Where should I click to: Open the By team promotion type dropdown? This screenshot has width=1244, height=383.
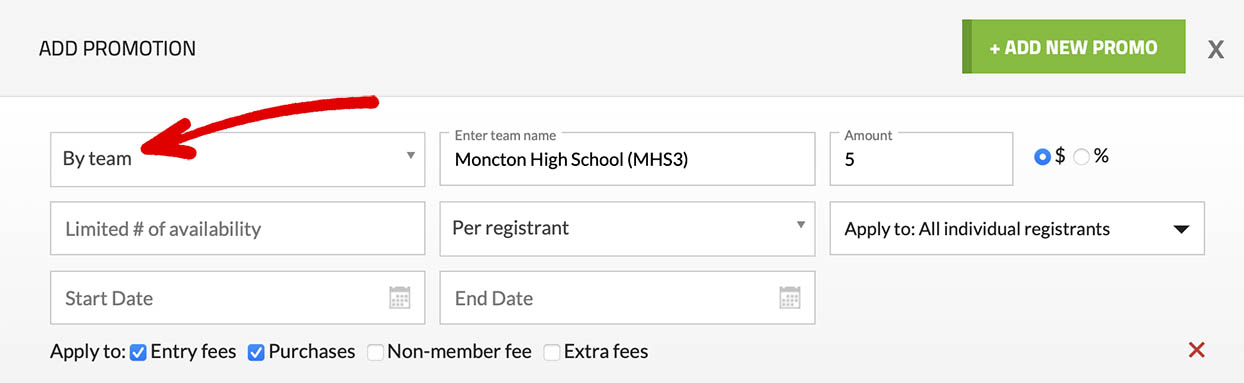(x=238, y=159)
